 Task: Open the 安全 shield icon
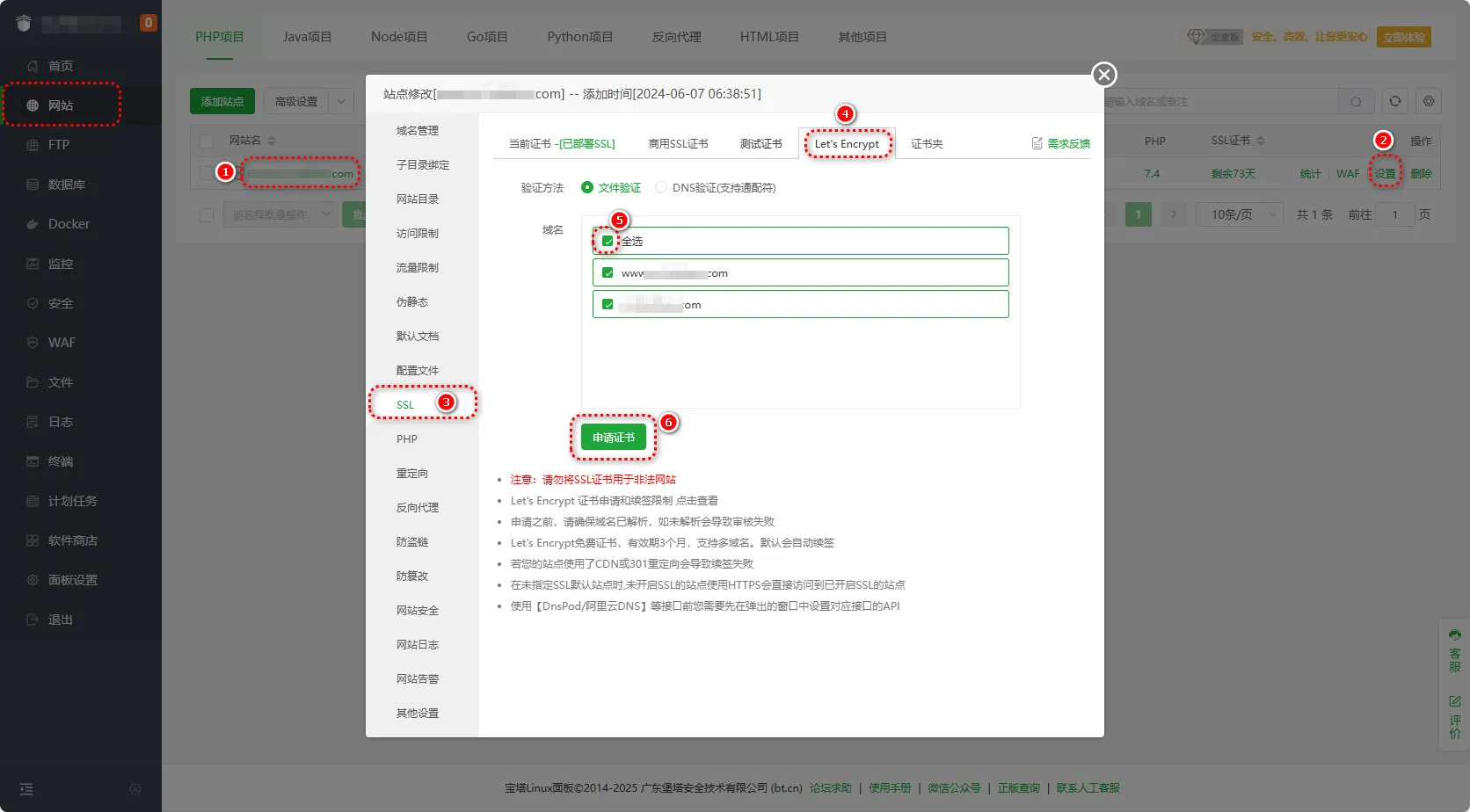(33, 303)
